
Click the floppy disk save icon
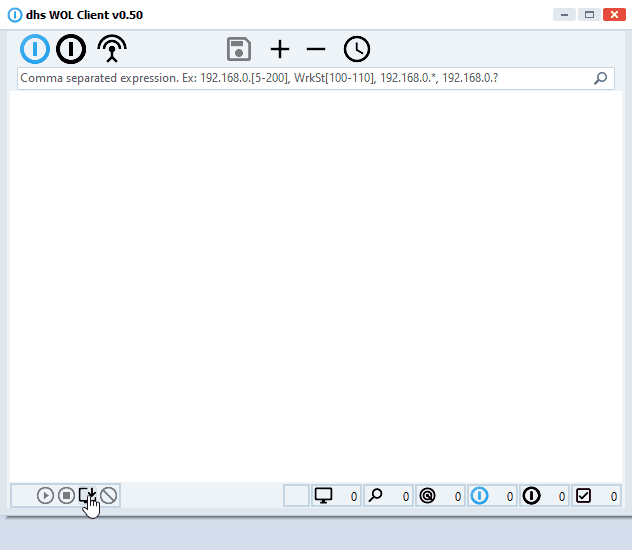coord(239,49)
